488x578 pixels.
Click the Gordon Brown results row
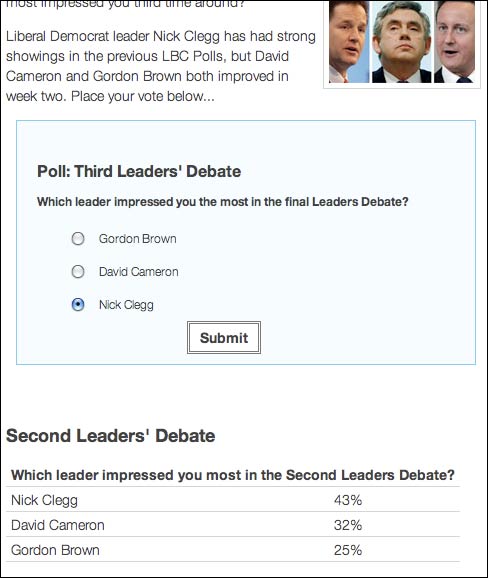[233, 550]
